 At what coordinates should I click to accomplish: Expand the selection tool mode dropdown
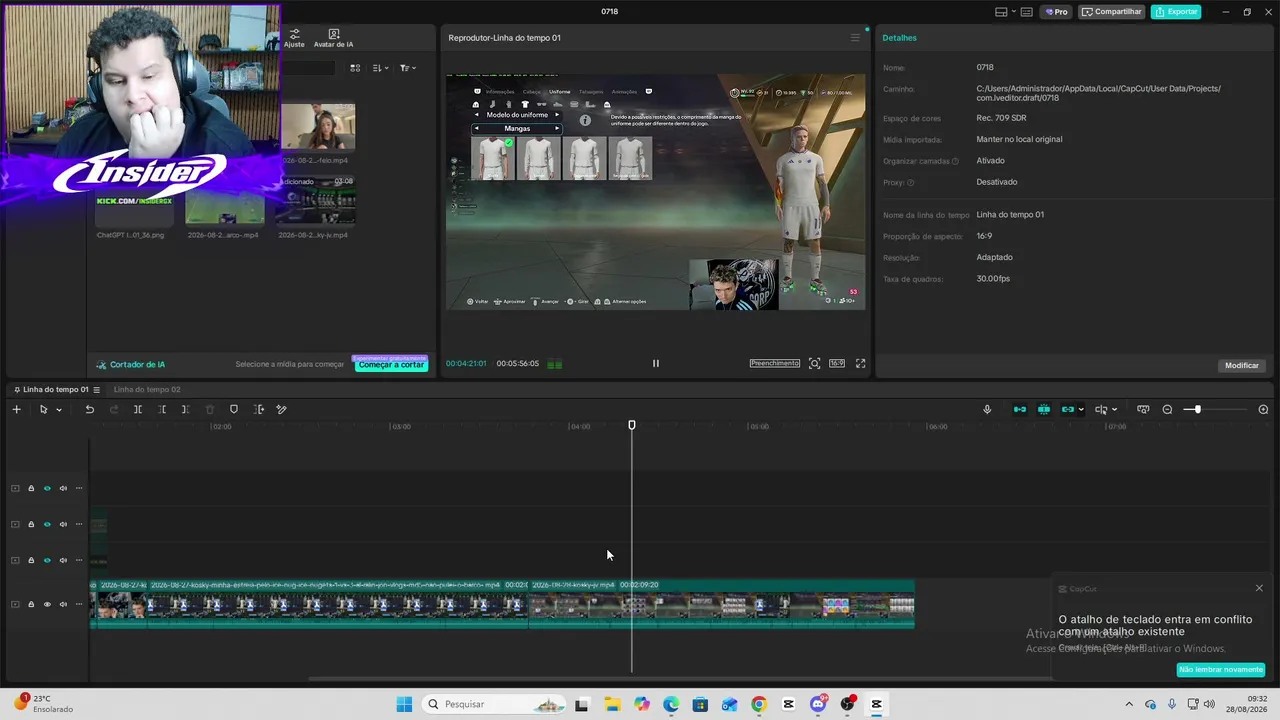59,410
